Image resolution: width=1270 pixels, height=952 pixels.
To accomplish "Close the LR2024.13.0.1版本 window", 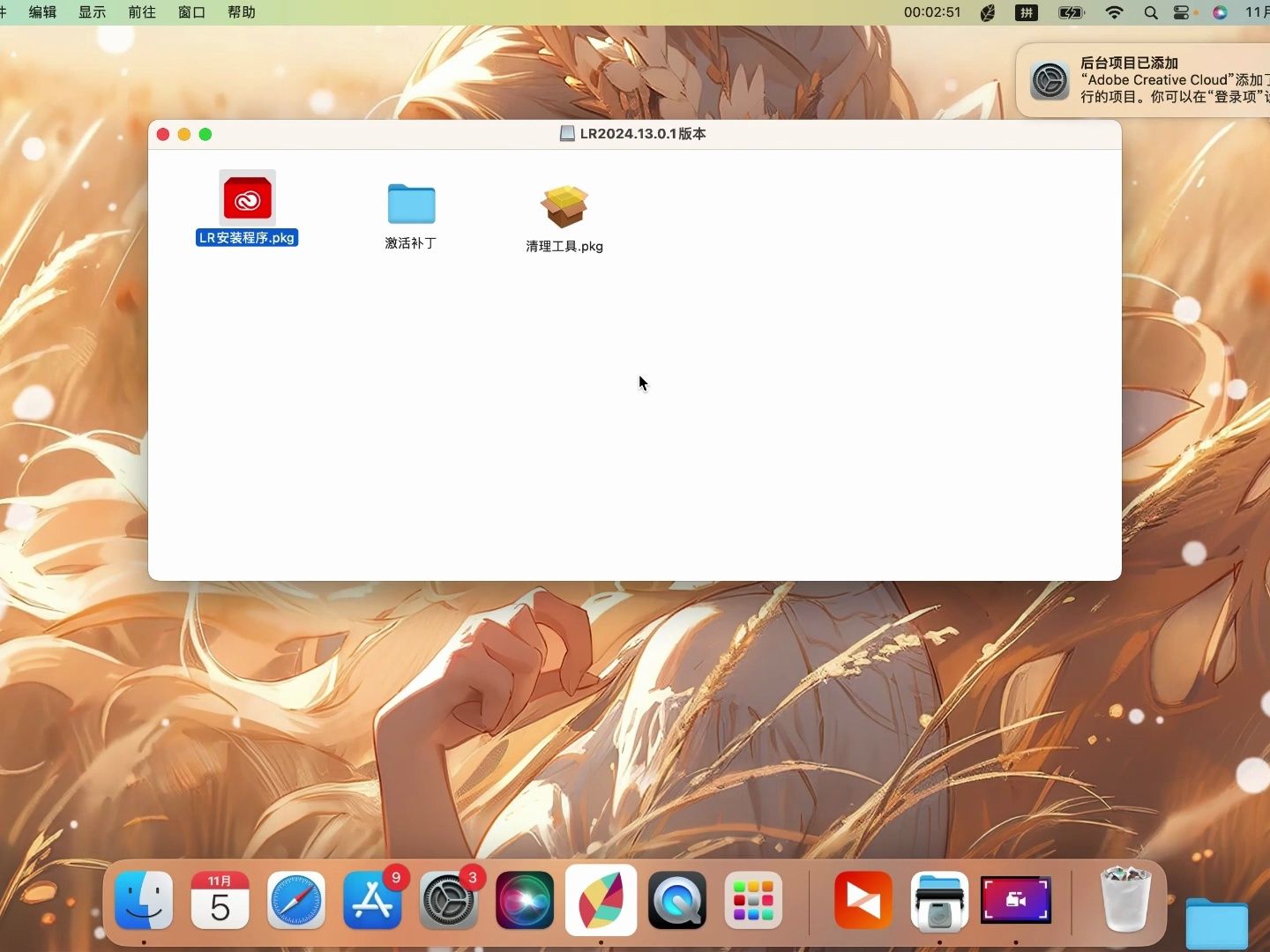I will click(x=163, y=134).
